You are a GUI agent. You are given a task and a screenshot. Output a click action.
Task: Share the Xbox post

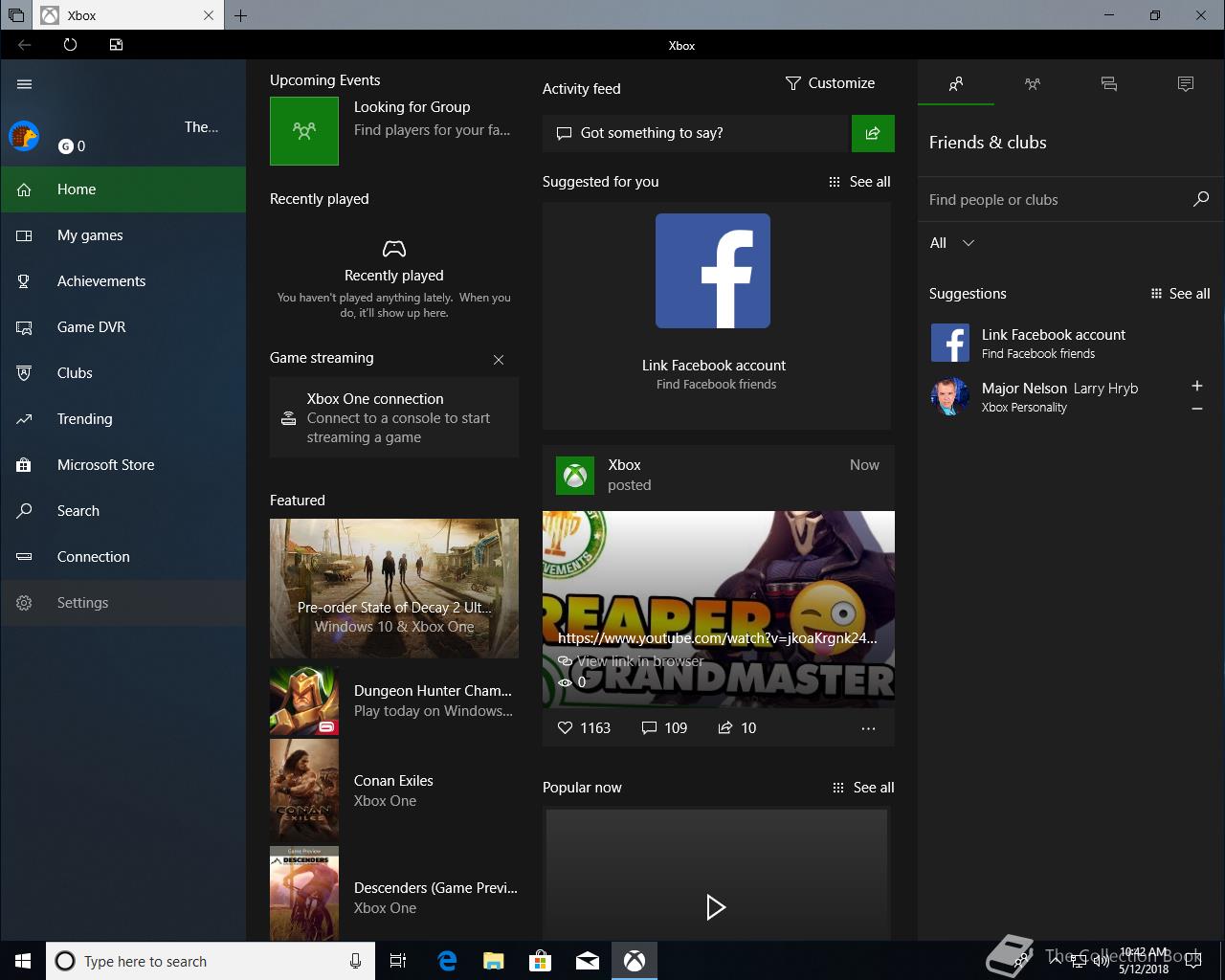725,728
